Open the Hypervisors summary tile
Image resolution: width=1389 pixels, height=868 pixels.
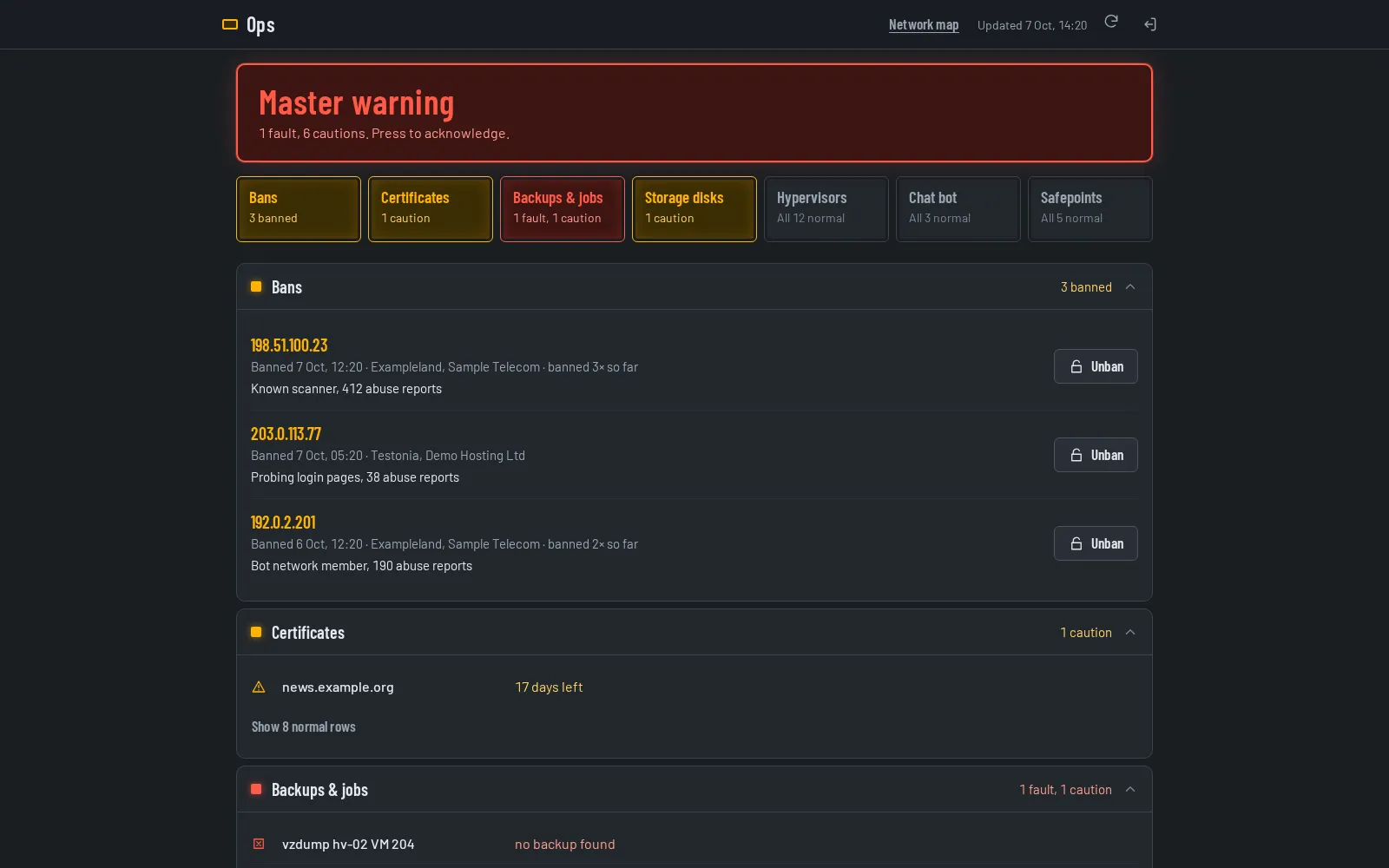[x=826, y=209]
